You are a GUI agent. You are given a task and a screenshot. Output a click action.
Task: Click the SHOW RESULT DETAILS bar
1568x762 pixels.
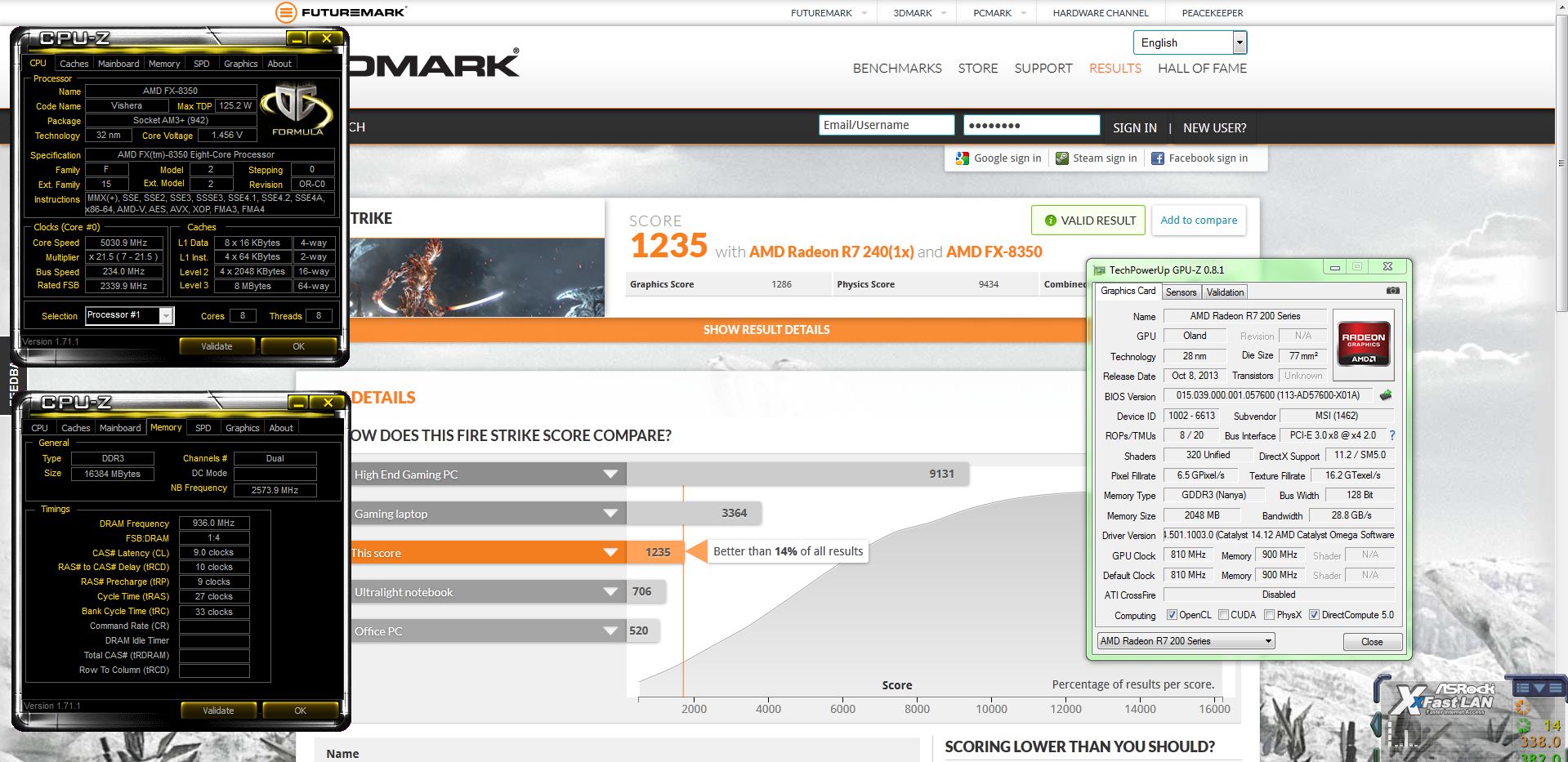[717, 330]
